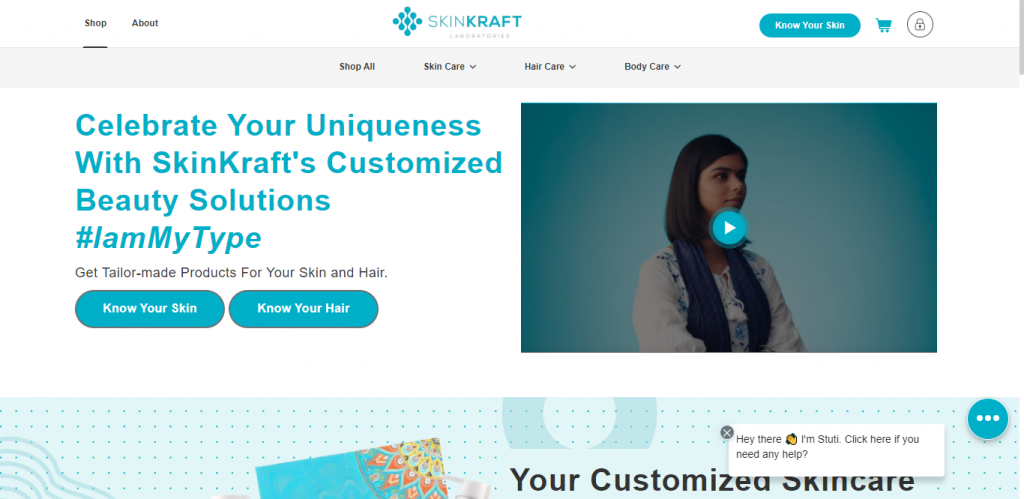Click the lock account icon
Screen dimensions: 1024x499
(920, 25)
